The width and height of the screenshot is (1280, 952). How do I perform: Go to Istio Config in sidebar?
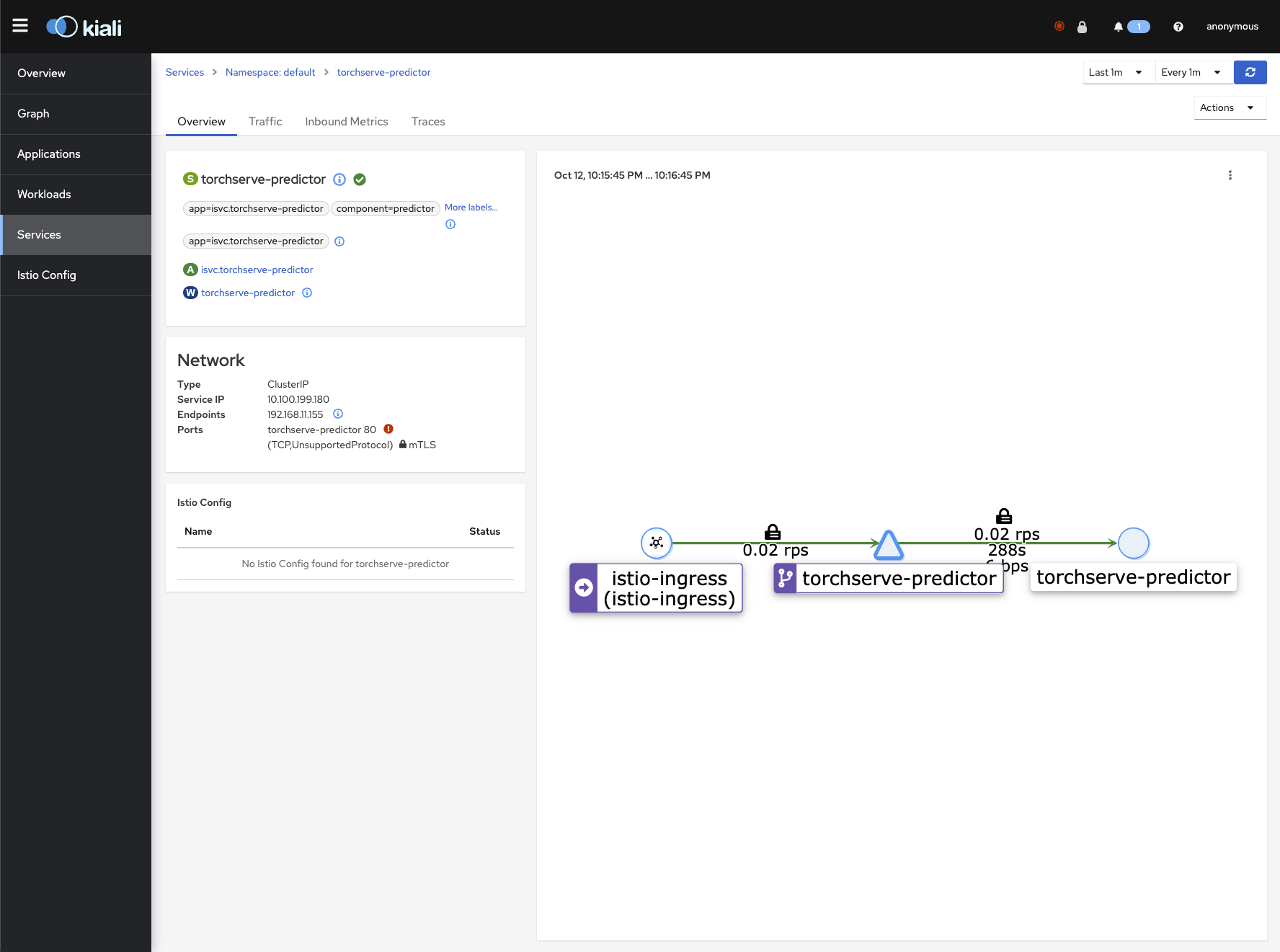click(47, 275)
